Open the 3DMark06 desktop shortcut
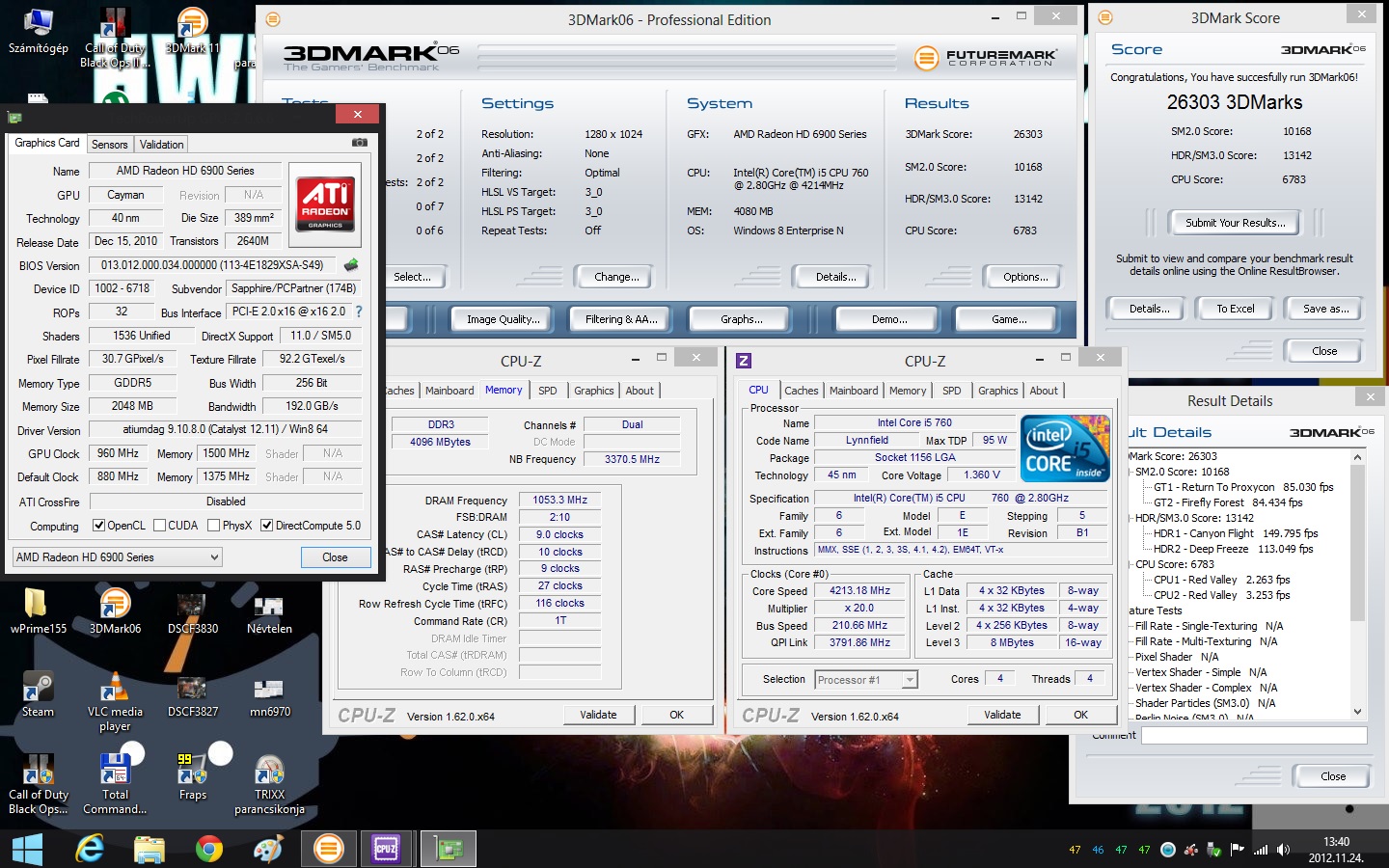1389x868 pixels. [x=115, y=610]
